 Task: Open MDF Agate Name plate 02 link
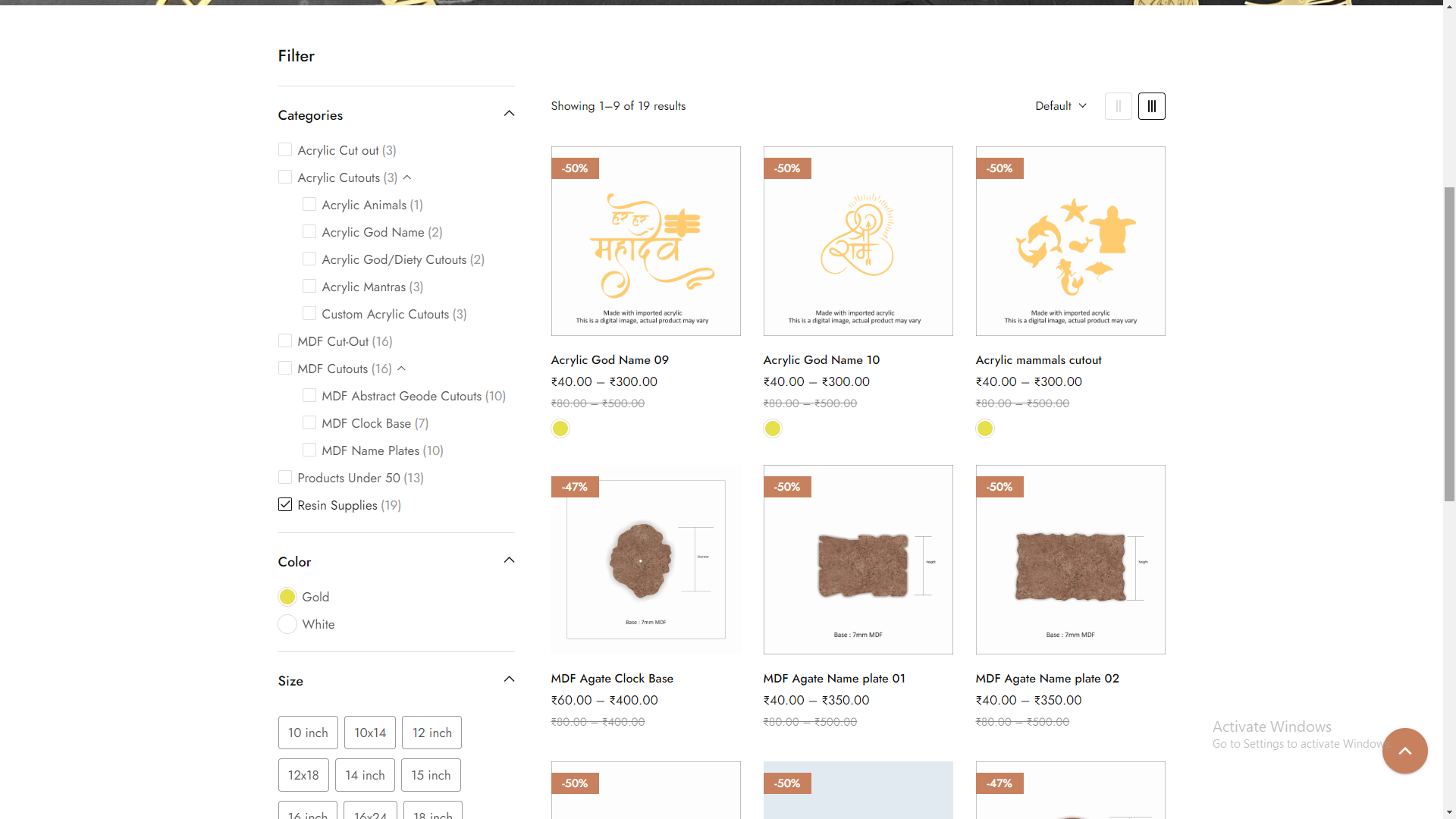click(x=1047, y=679)
